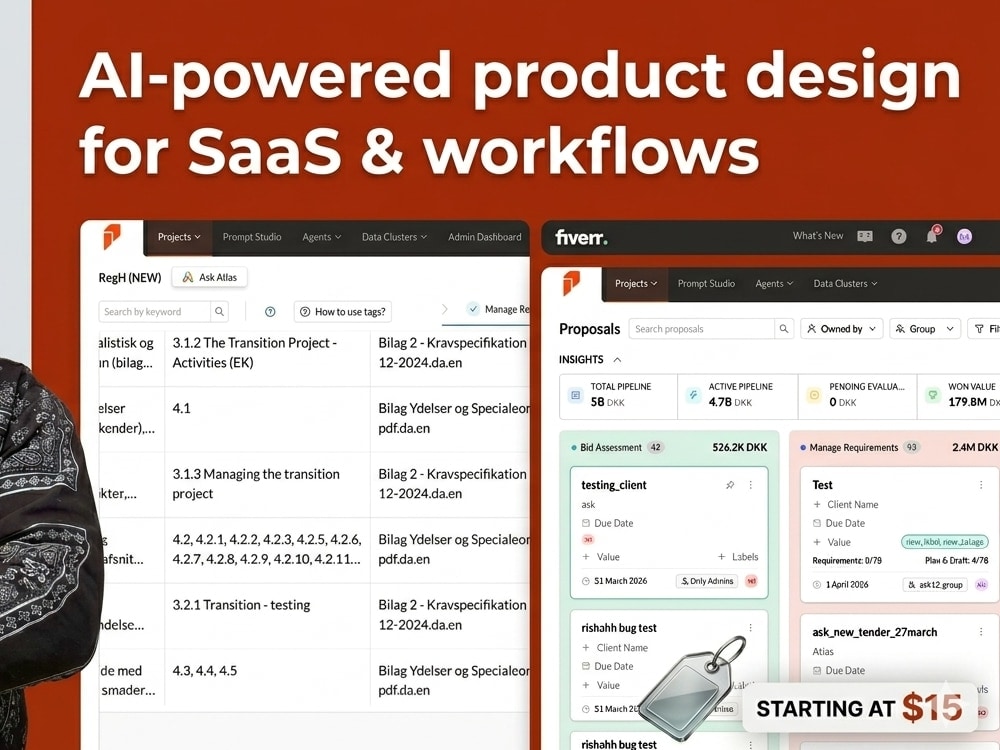Click the cell reading '4.1'
Image resolution: width=1000 pixels, height=750 pixels.
(267, 418)
